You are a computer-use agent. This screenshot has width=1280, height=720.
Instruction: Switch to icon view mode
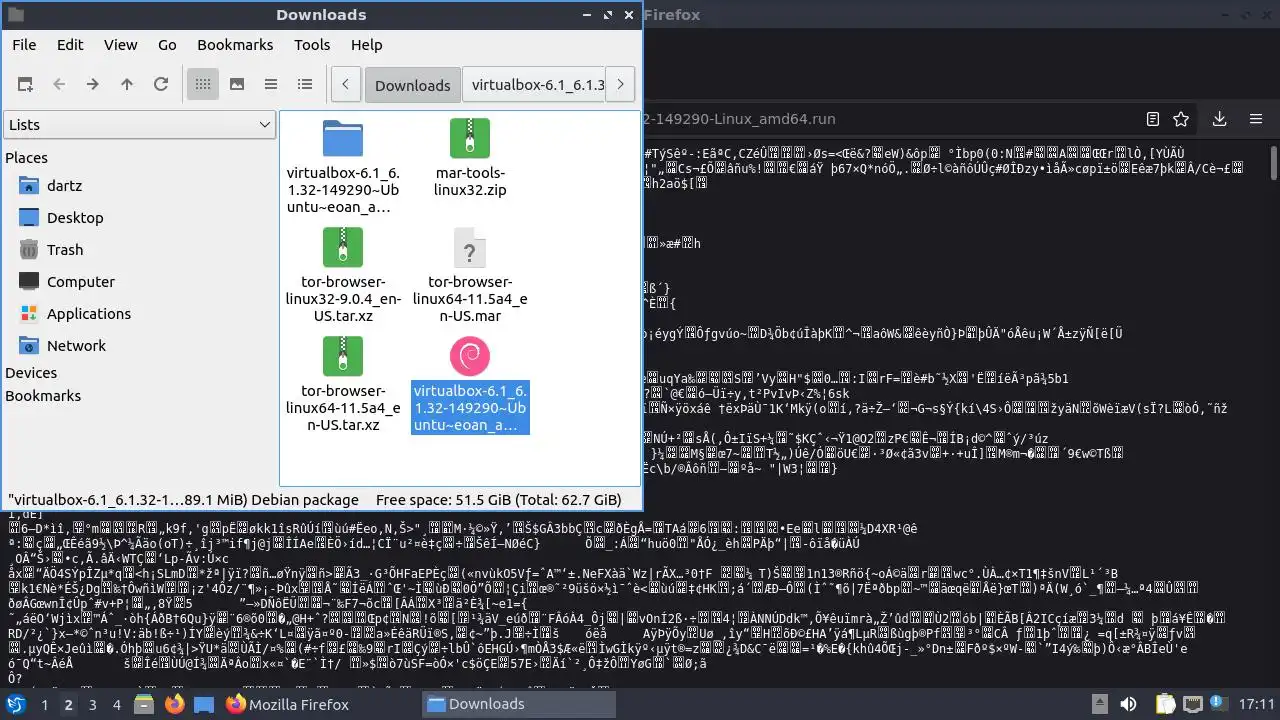203,85
